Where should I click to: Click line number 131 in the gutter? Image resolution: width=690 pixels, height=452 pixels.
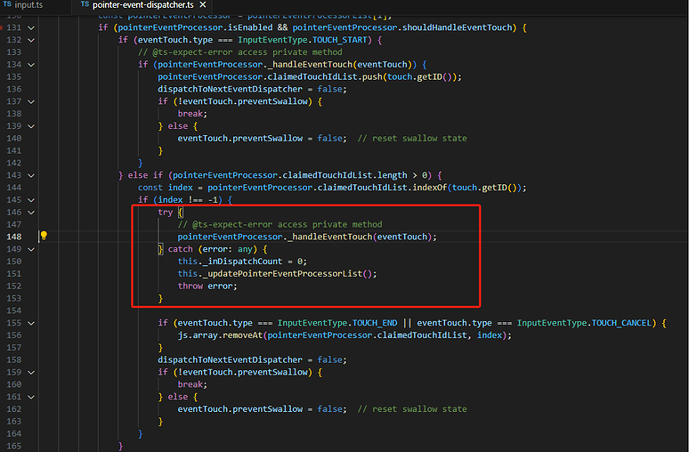point(14,27)
